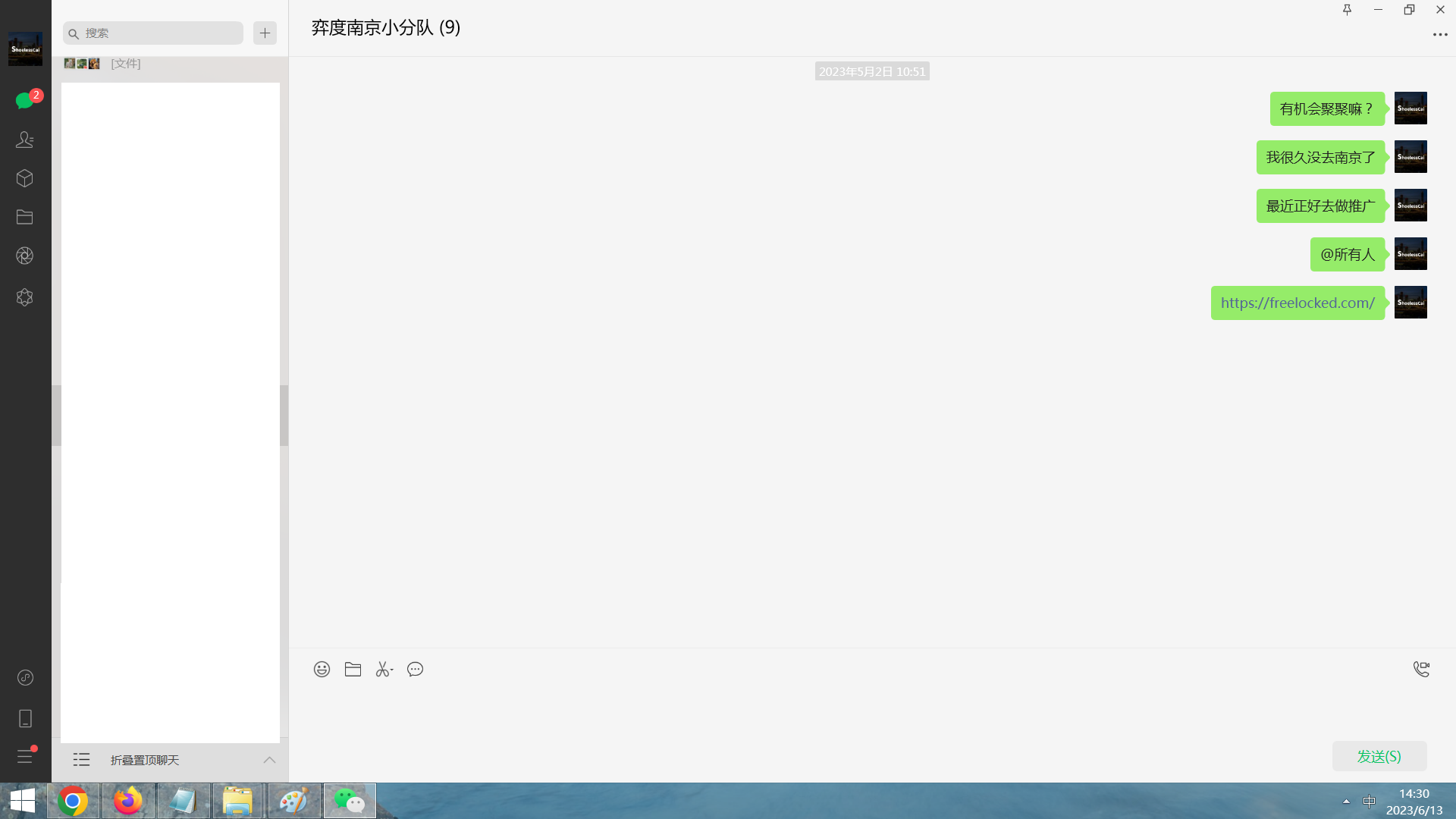Click the message 最近正好去做推广
The width and height of the screenshot is (1456, 819).
pyautogui.click(x=1320, y=206)
